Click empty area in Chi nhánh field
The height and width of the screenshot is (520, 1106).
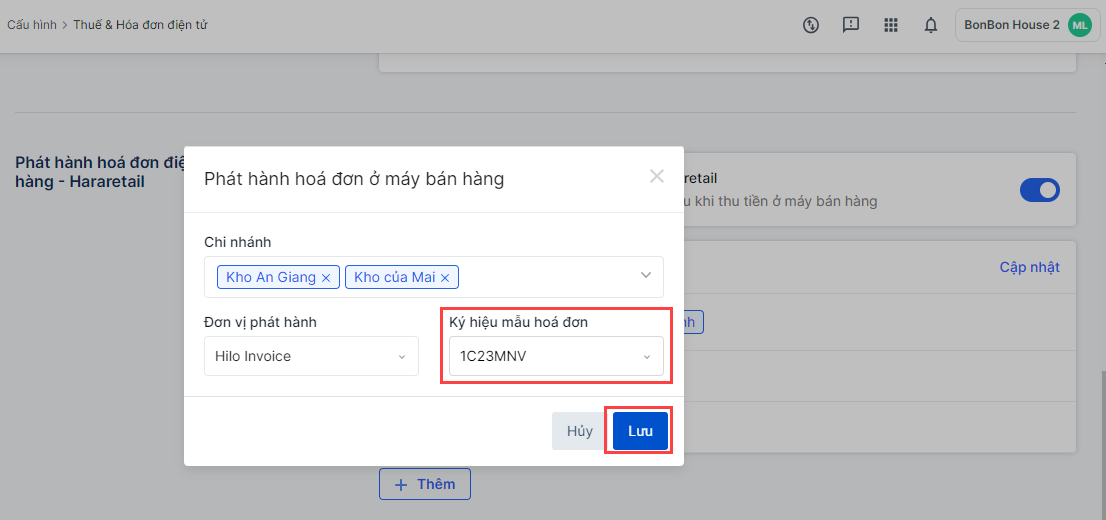(x=545, y=277)
